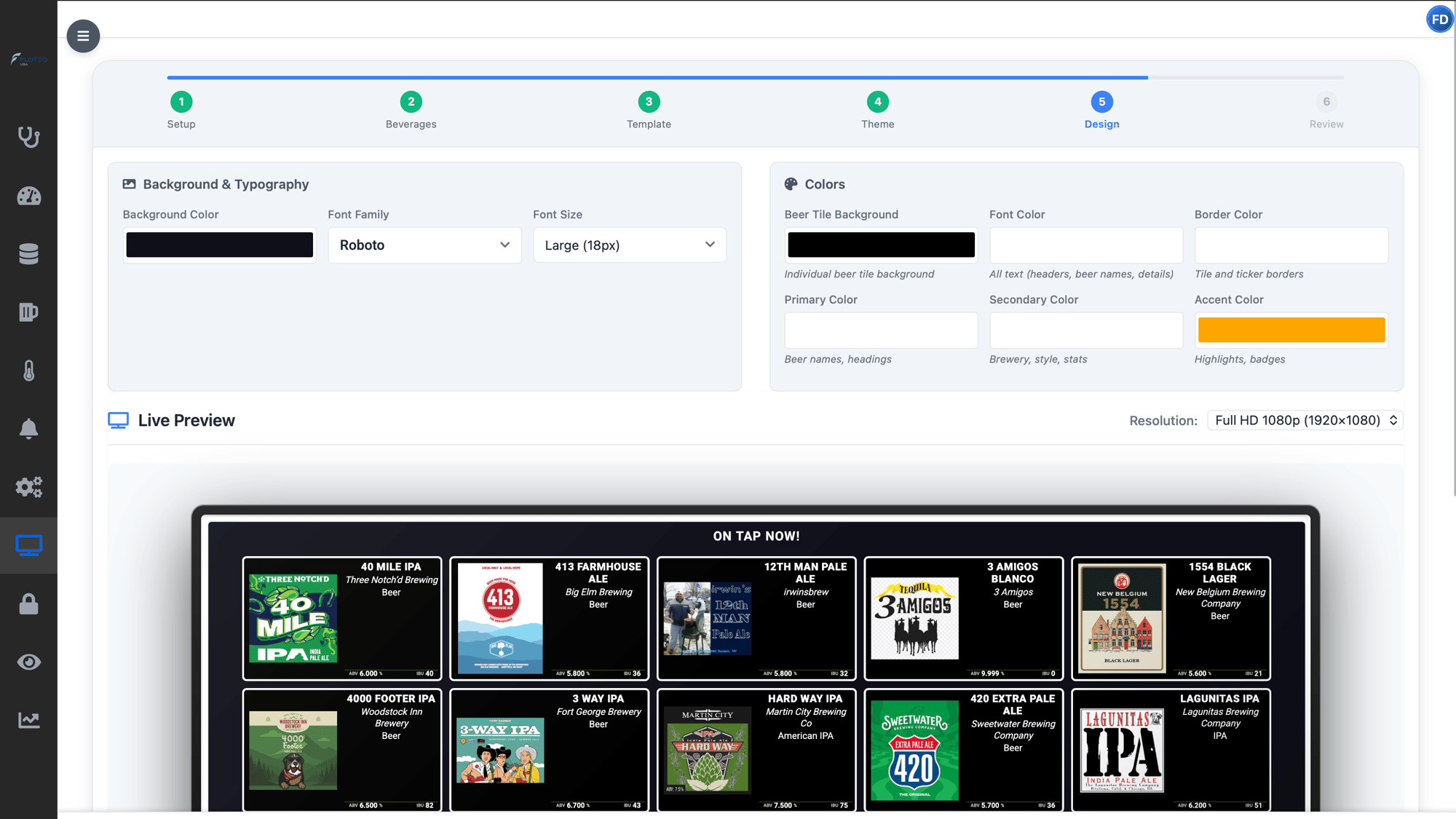This screenshot has height=819, width=1456.
Task: Select the database stack sidebar icon
Action: pos(28,254)
